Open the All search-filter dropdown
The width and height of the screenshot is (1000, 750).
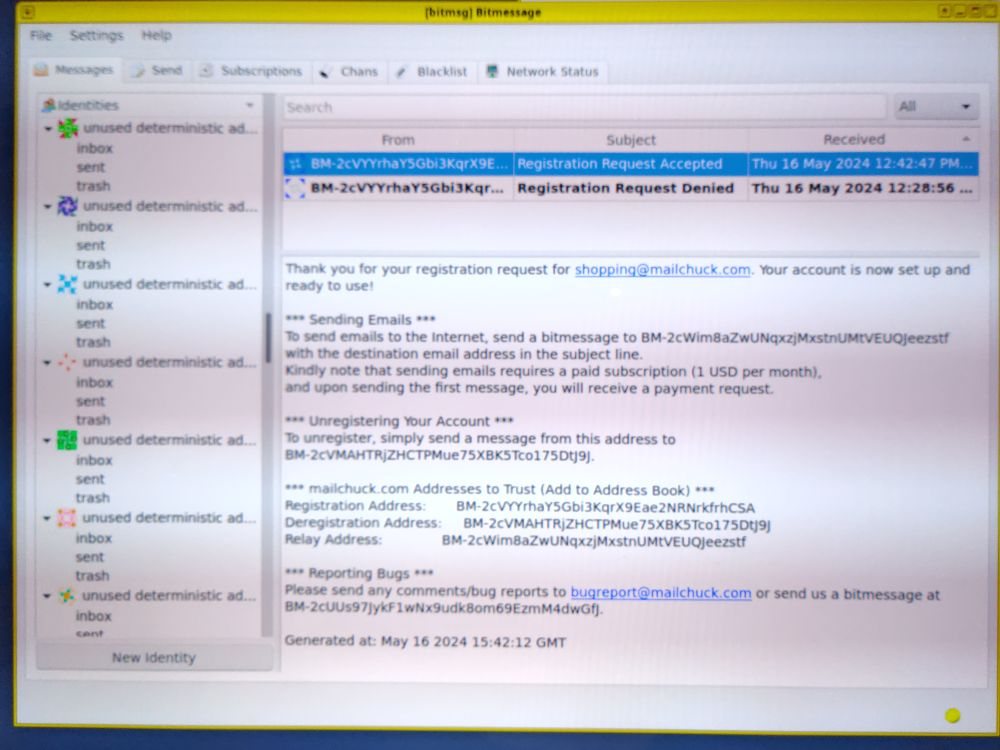(936, 107)
